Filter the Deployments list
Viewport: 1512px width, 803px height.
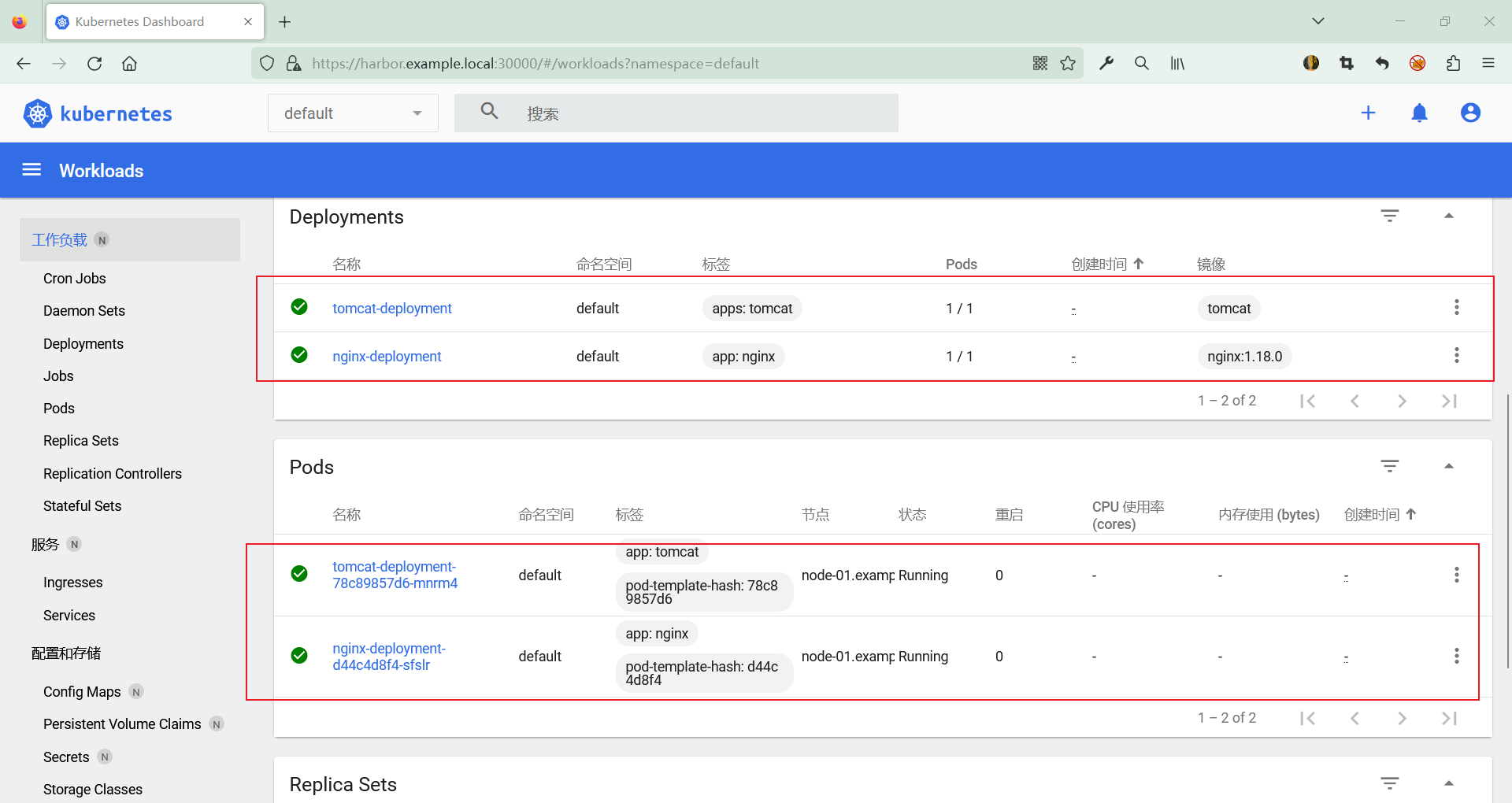click(x=1390, y=216)
